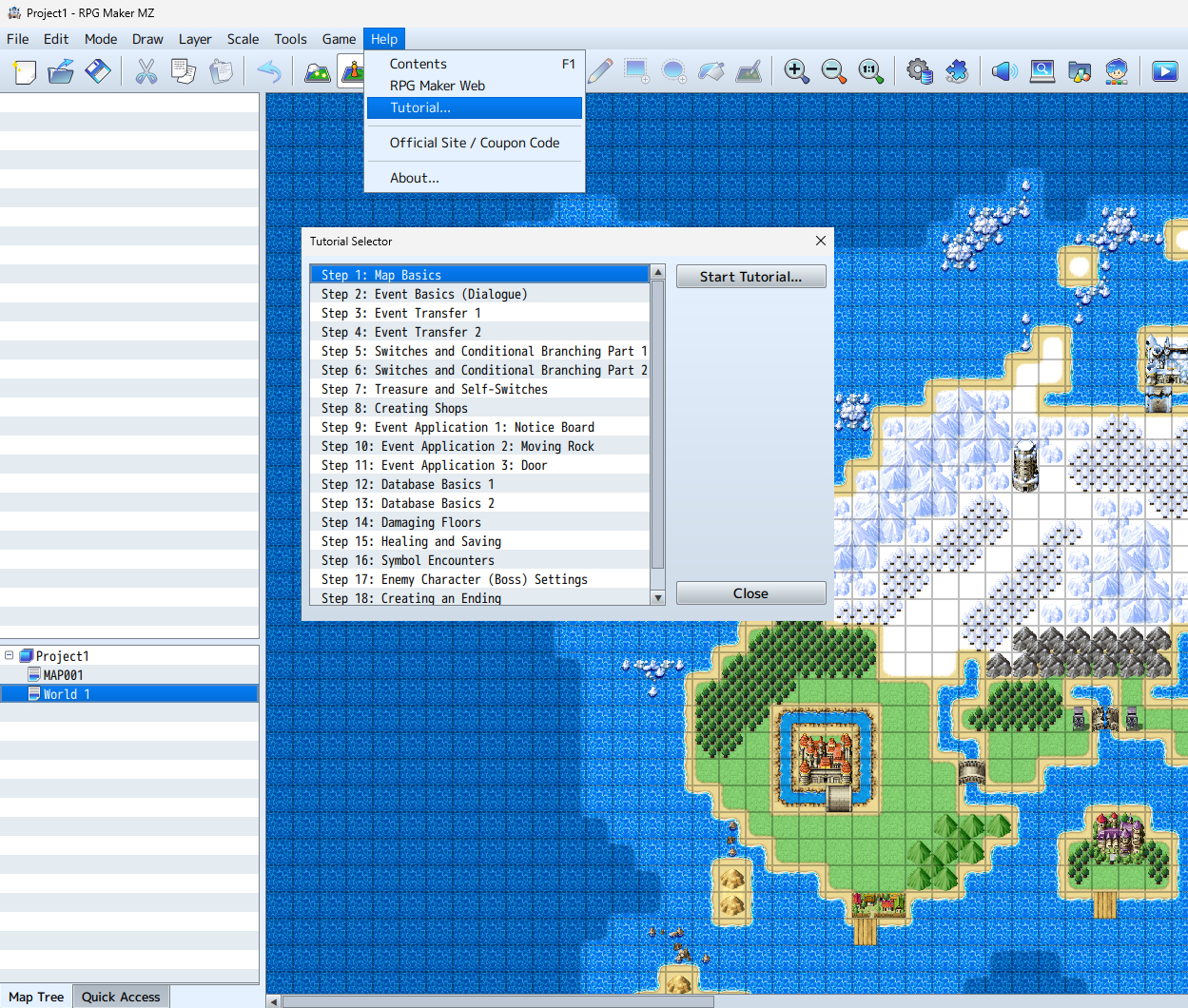Collapse the Project1 tree node
This screenshot has height=1008, width=1188.
coord(10,655)
